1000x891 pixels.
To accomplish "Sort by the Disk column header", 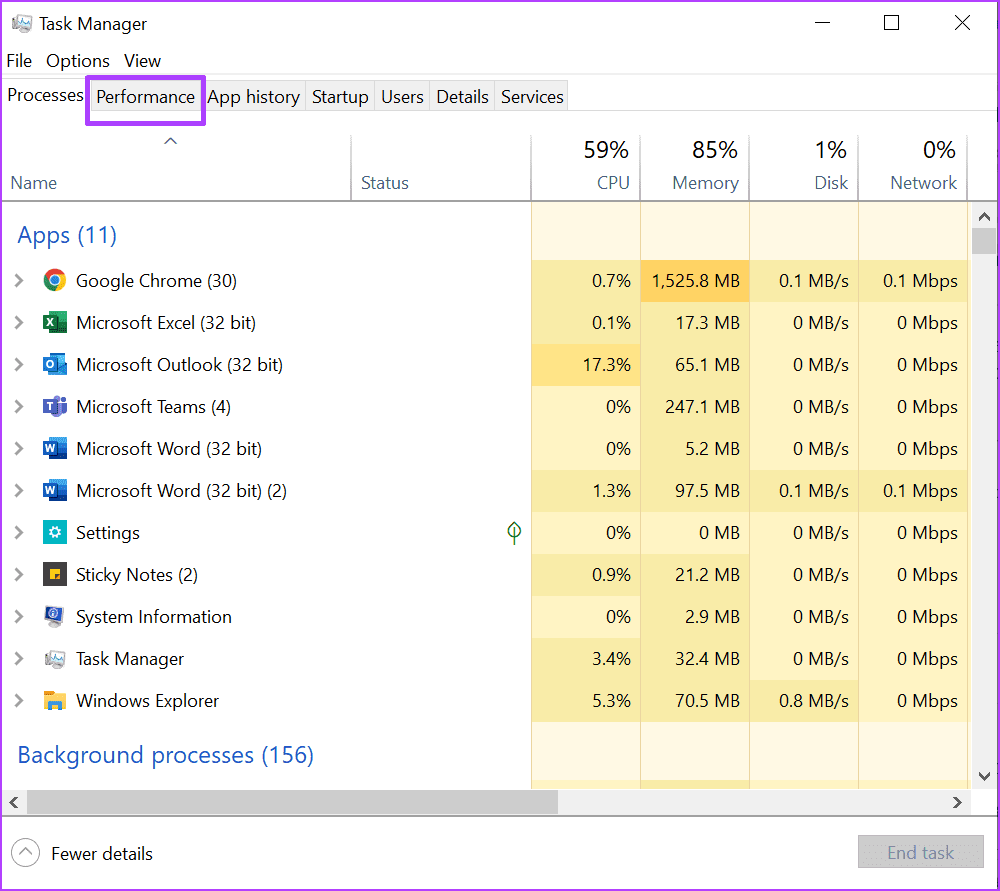I will [x=804, y=167].
